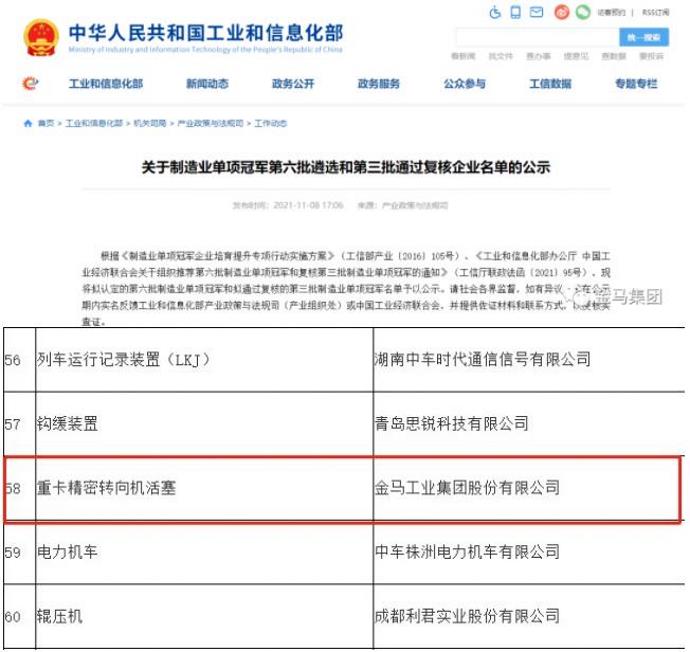The image size is (690, 652).
Task: Click the accessibility wheelchair icon
Action: (495, 13)
